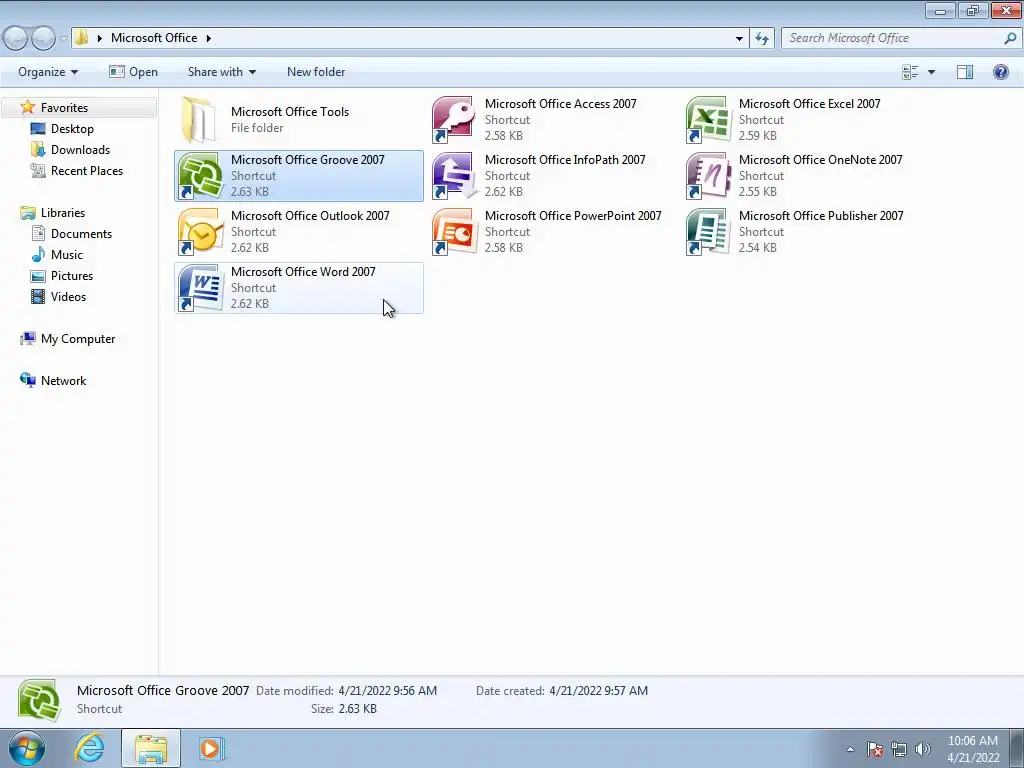Image resolution: width=1024 pixels, height=768 pixels.
Task: Open Windows Media Player taskbar icon
Action: (x=212, y=748)
